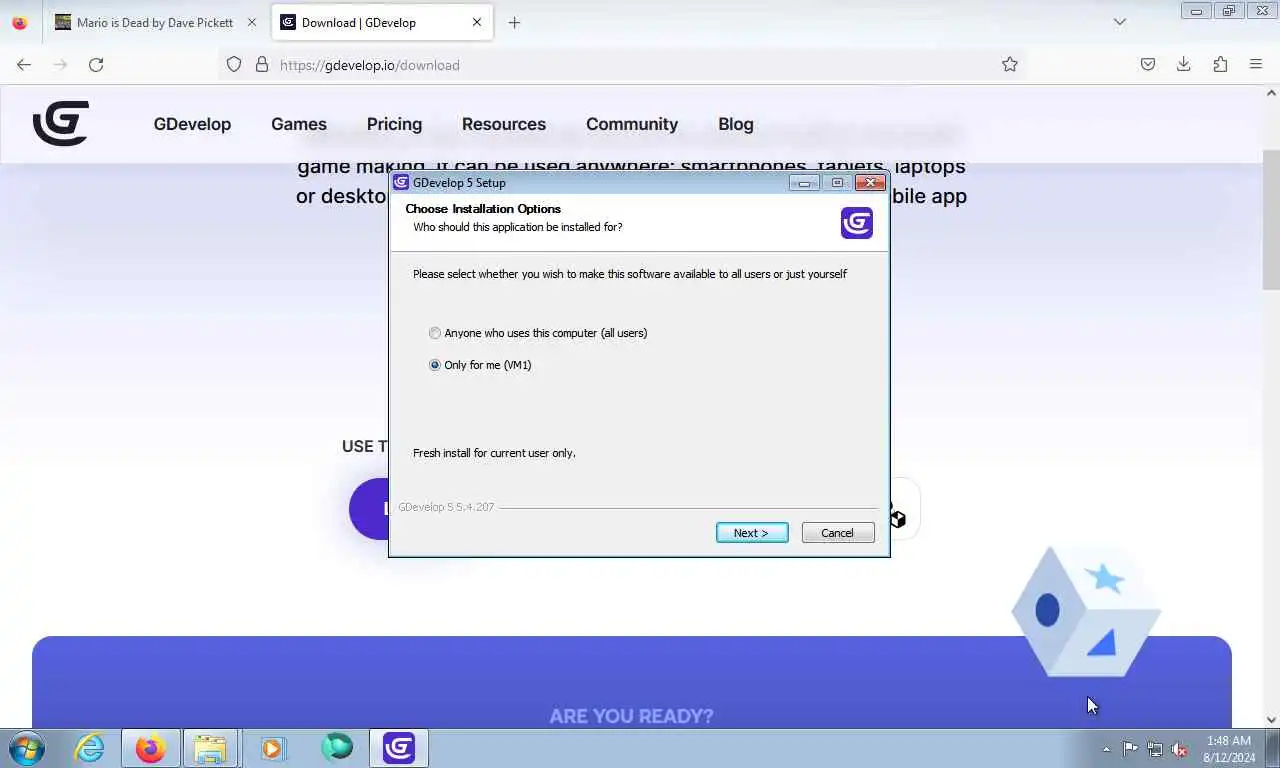
Task: Click the GDevelop Setup title bar icon
Action: coord(401,182)
